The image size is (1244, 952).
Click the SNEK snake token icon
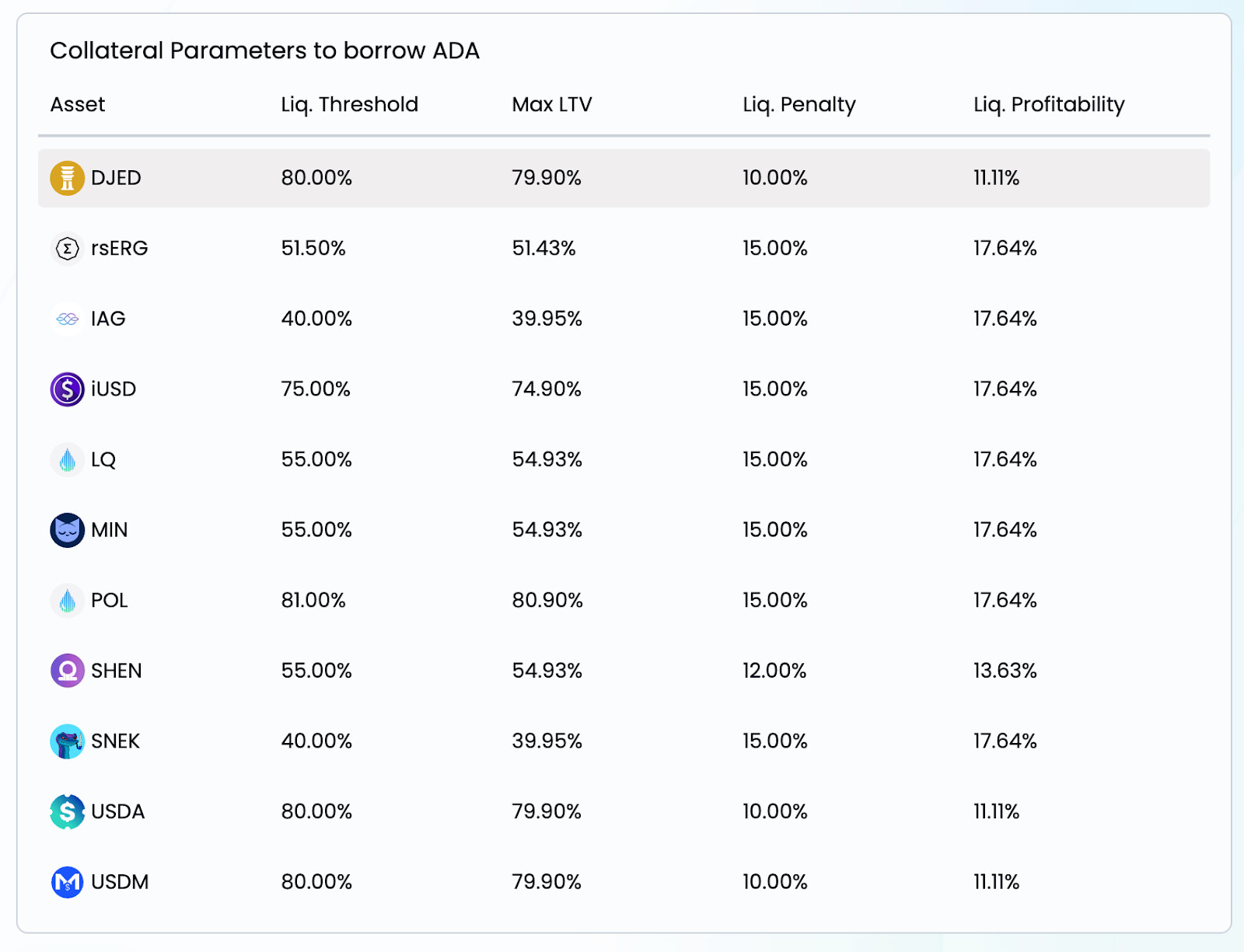[x=68, y=741]
